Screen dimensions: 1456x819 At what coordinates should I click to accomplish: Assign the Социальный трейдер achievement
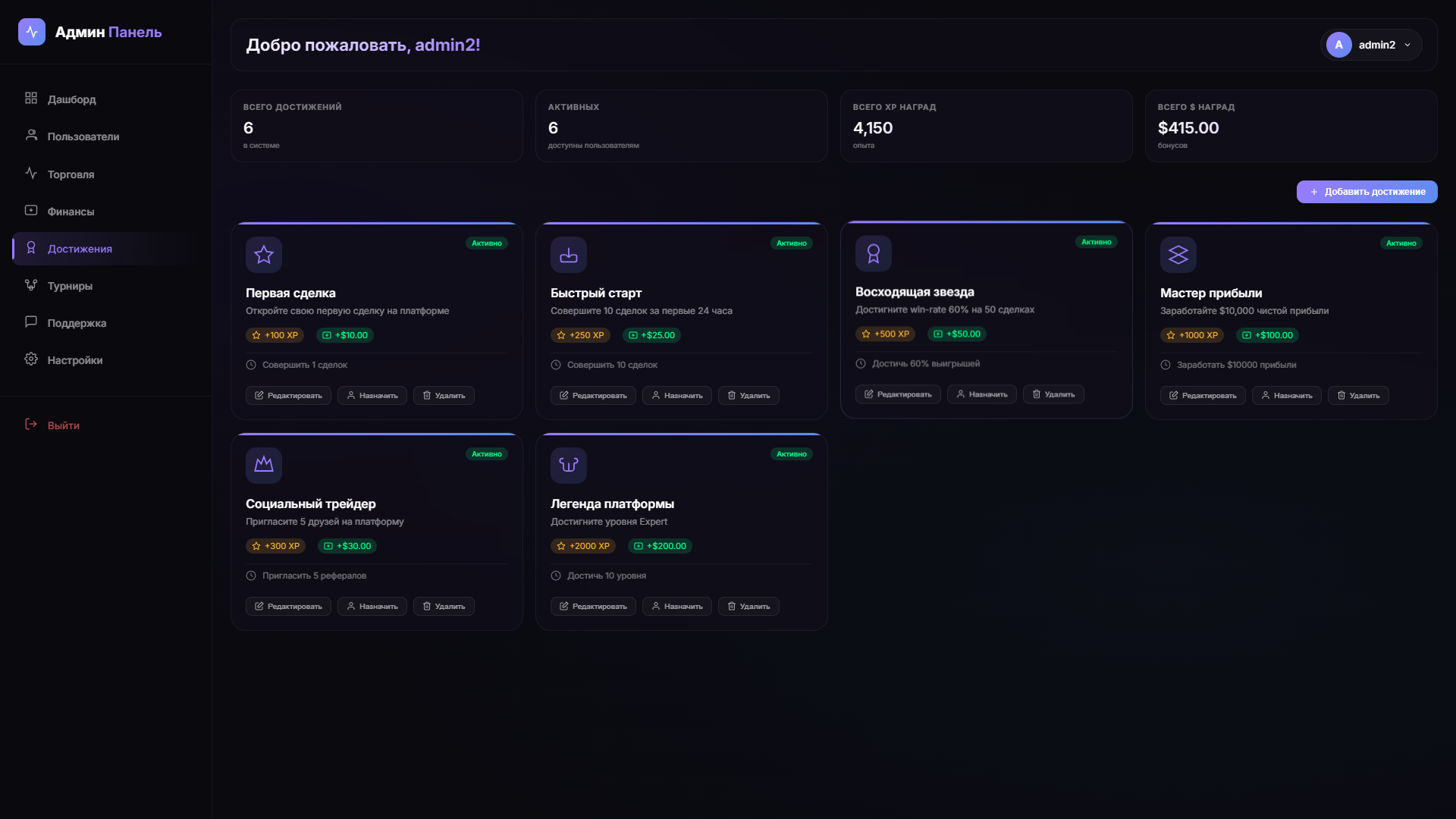click(x=372, y=607)
